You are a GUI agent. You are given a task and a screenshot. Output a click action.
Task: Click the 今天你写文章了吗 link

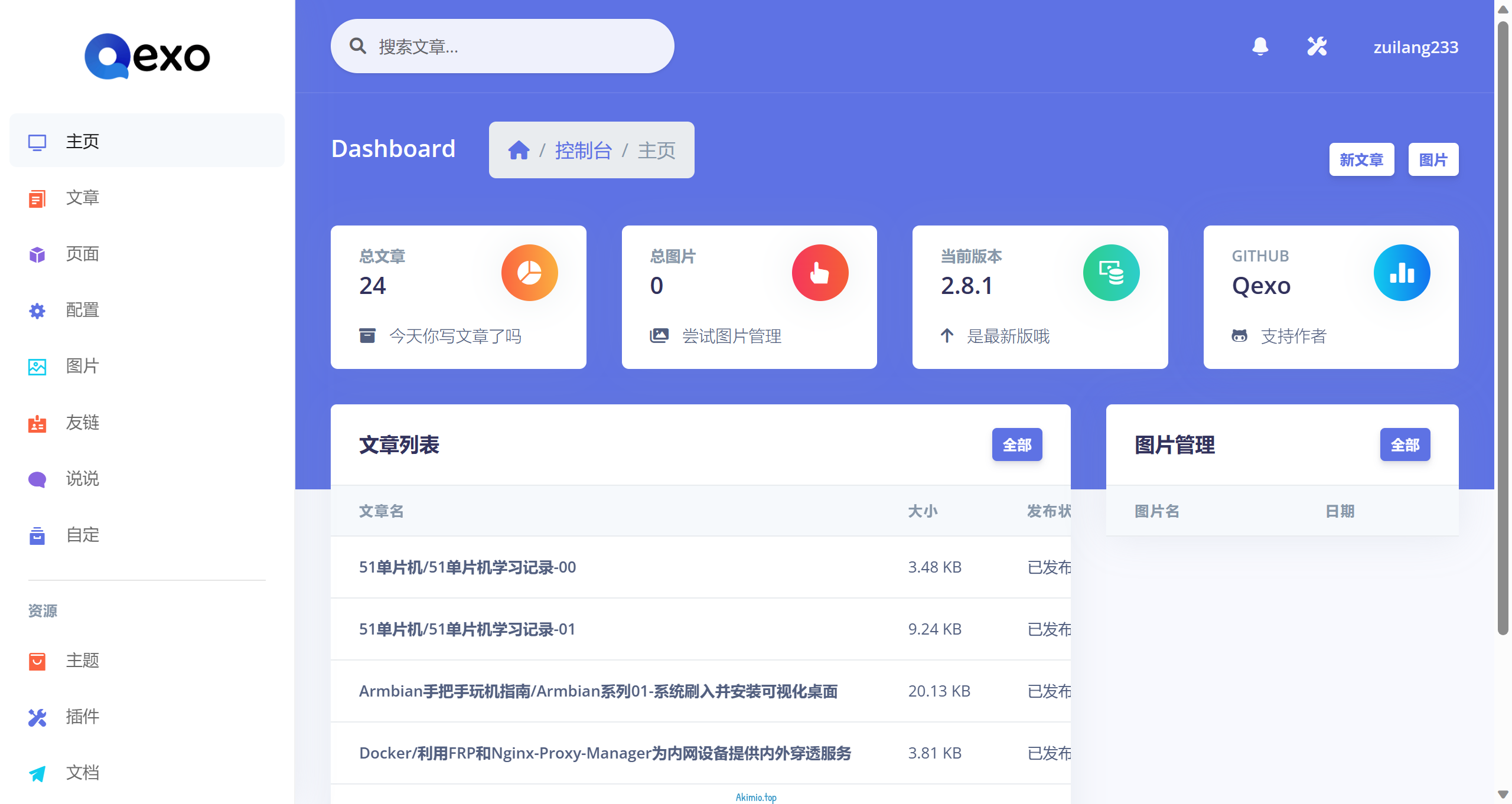[x=455, y=336]
